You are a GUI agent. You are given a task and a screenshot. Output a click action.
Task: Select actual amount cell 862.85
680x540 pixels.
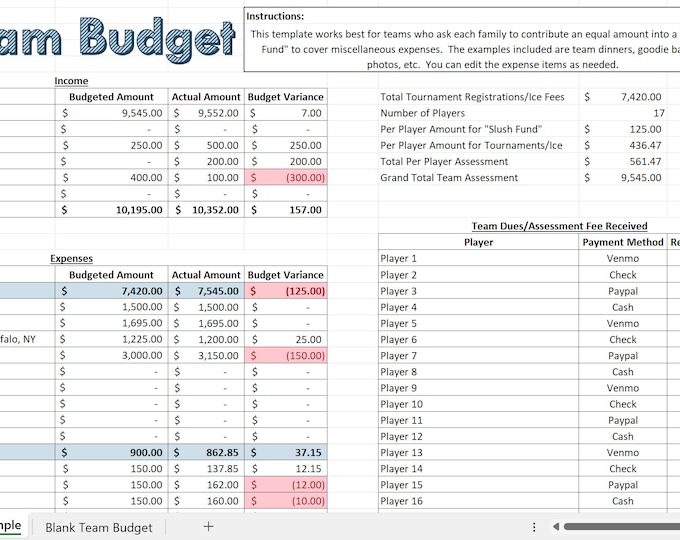206,452
